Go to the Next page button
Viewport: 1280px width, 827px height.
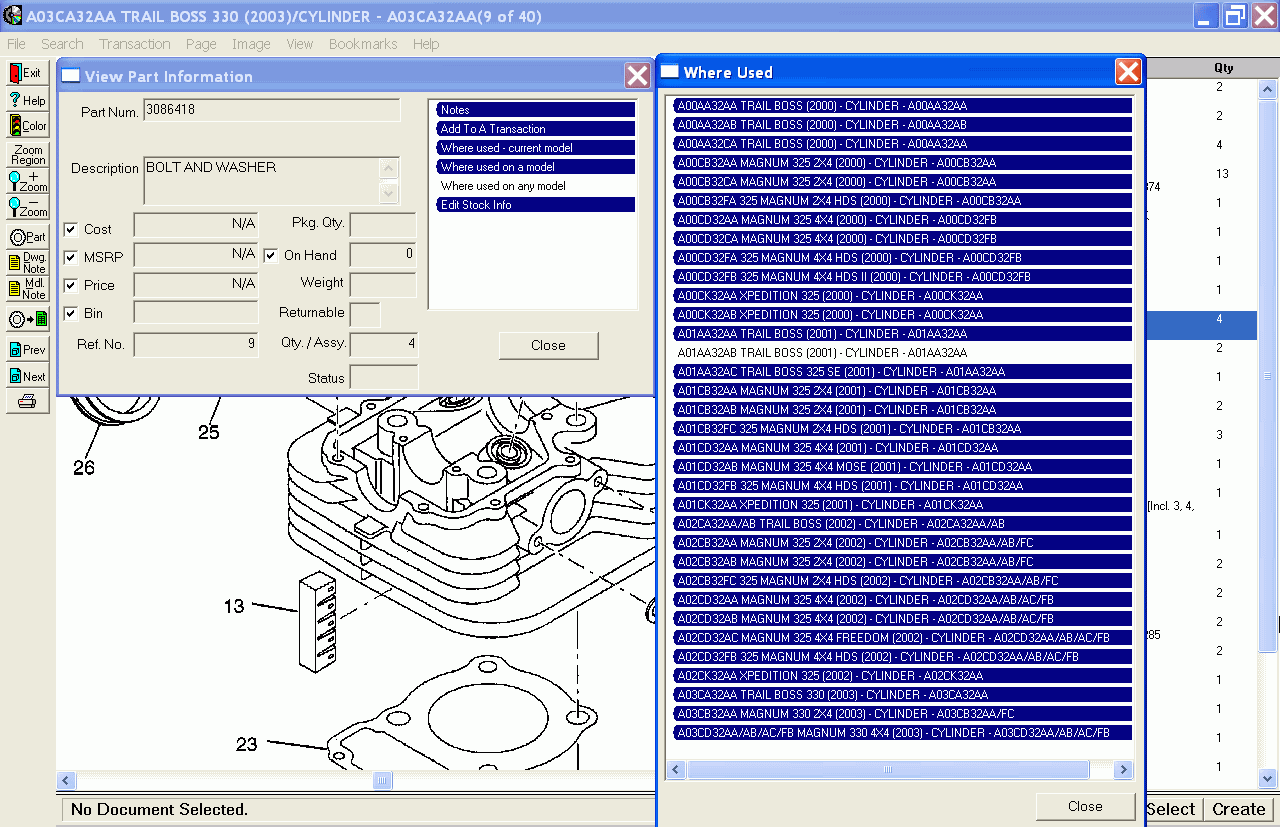28,376
